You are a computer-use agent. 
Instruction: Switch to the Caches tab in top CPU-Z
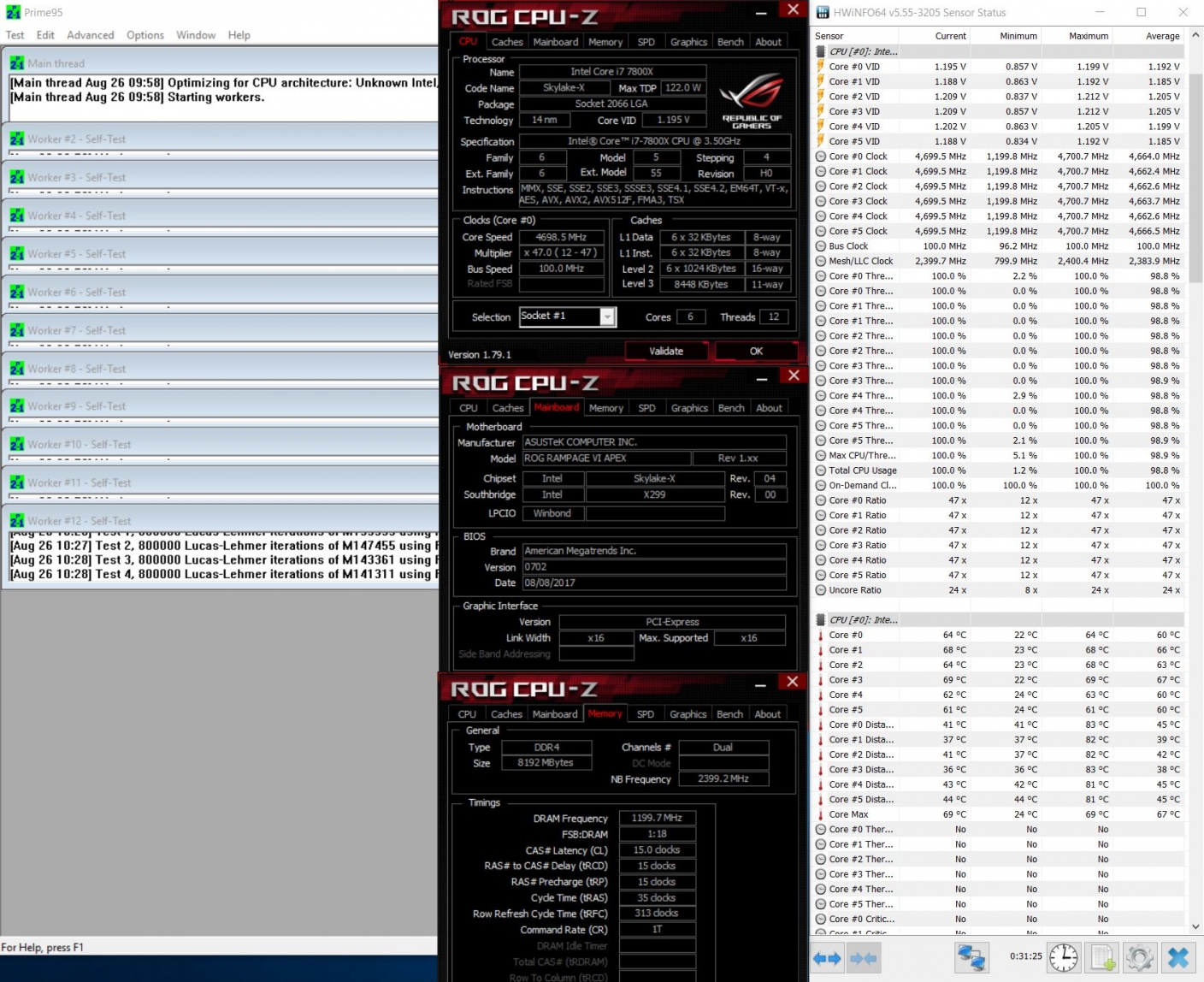click(x=507, y=42)
